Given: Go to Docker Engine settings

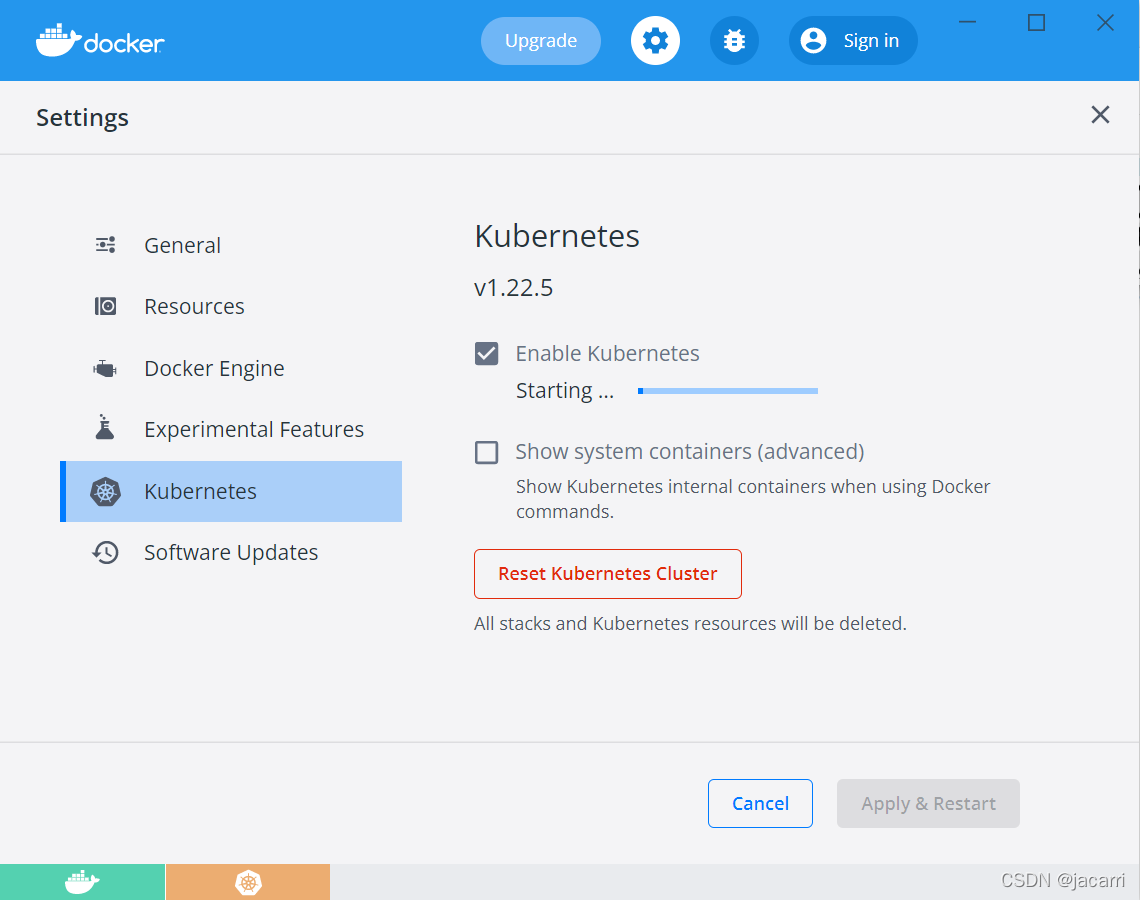Looking at the screenshot, I should pos(231,369).
